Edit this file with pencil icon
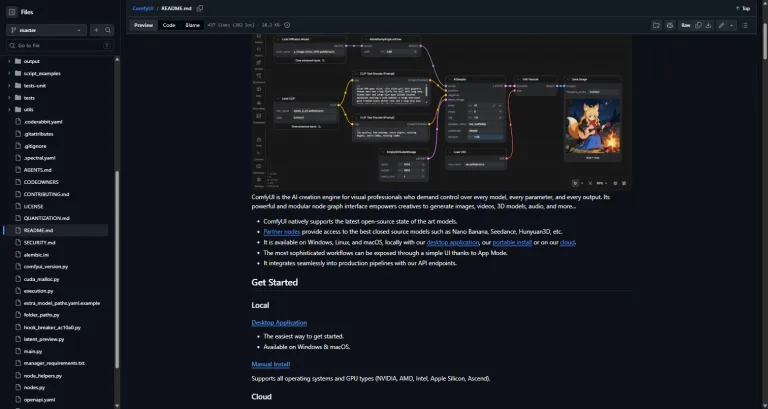 (721, 25)
